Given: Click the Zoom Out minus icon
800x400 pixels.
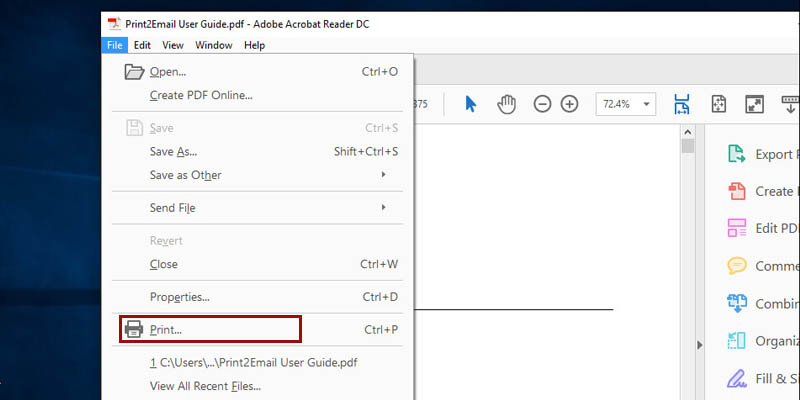Looking at the screenshot, I should click(x=542, y=104).
